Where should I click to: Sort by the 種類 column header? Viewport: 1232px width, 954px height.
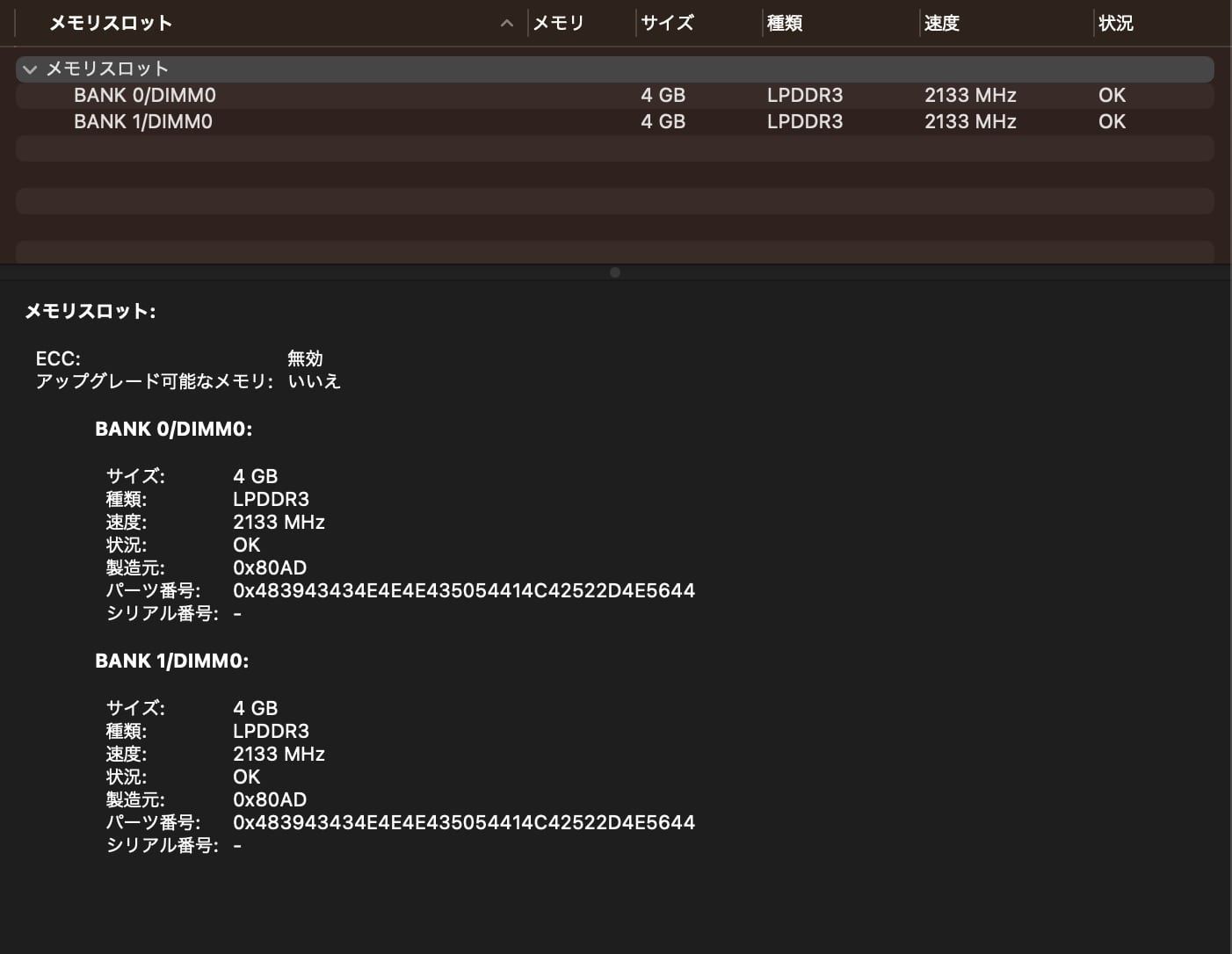click(x=785, y=24)
